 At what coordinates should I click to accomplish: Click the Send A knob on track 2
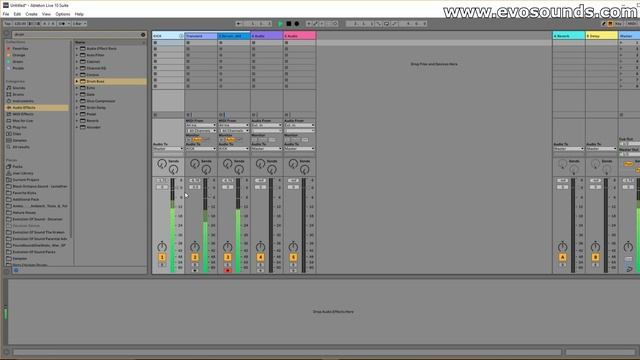[195, 164]
